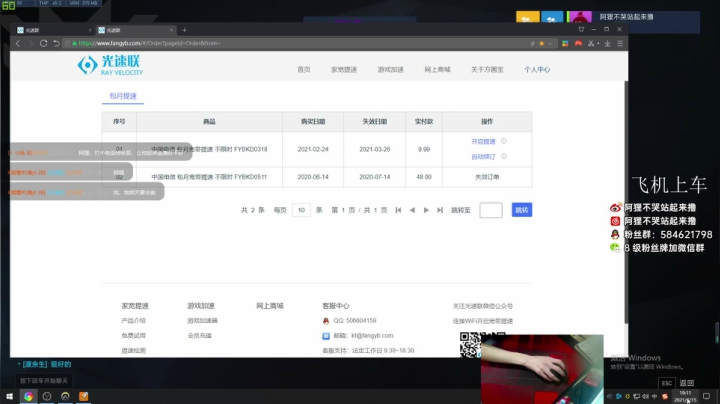Open the 个人中心 navigation item
Image resolution: width=720 pixels, height=404 pixels.
tap(537, 70)
